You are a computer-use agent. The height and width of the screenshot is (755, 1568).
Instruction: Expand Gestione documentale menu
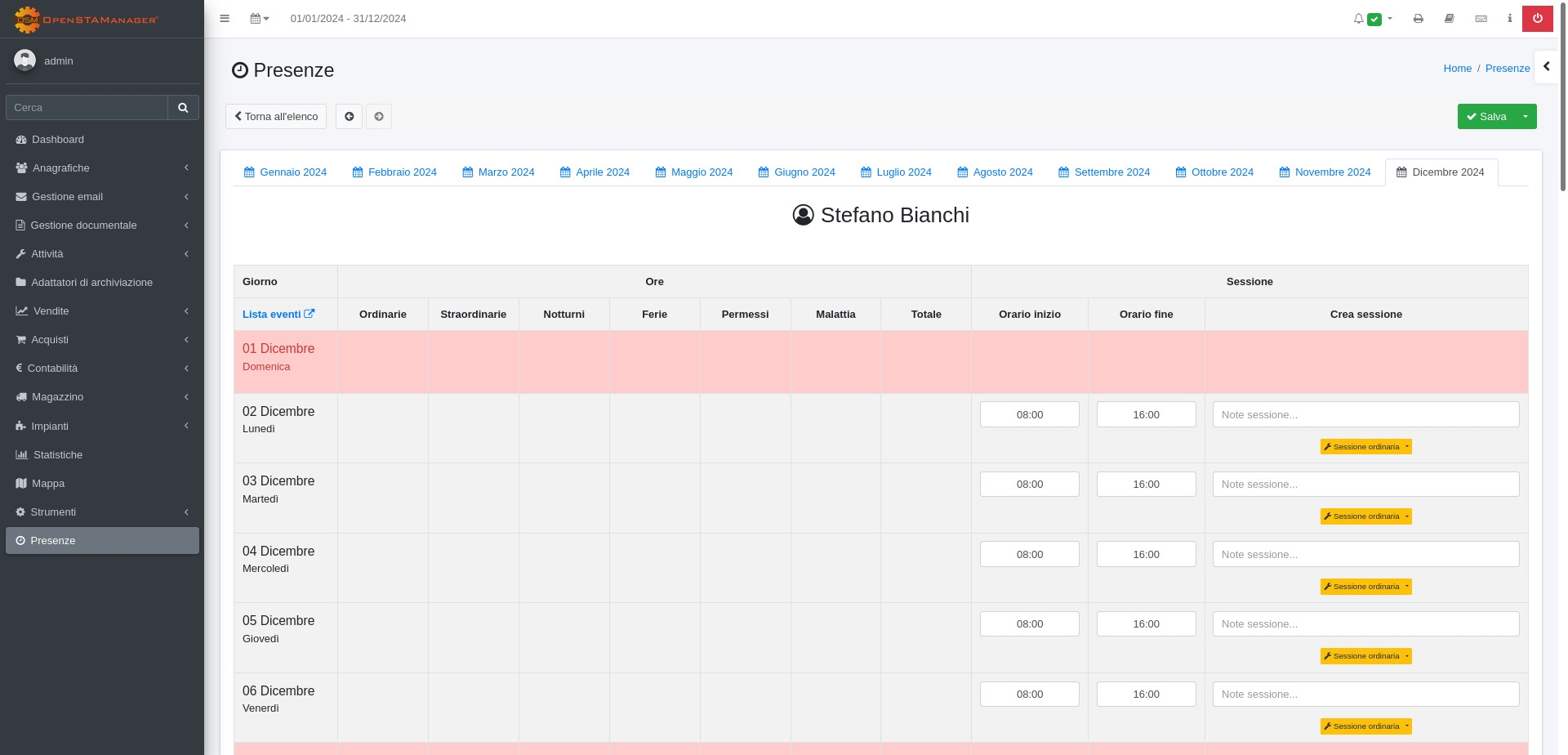click(x=102, y=225)
